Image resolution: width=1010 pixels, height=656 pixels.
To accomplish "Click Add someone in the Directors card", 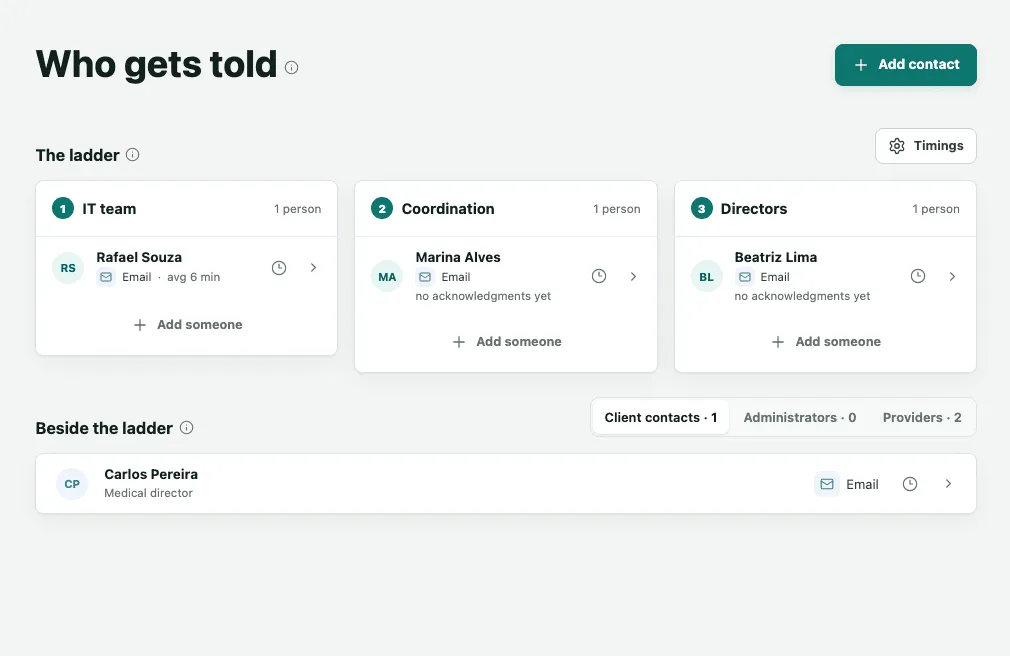I will coord(826,342).
